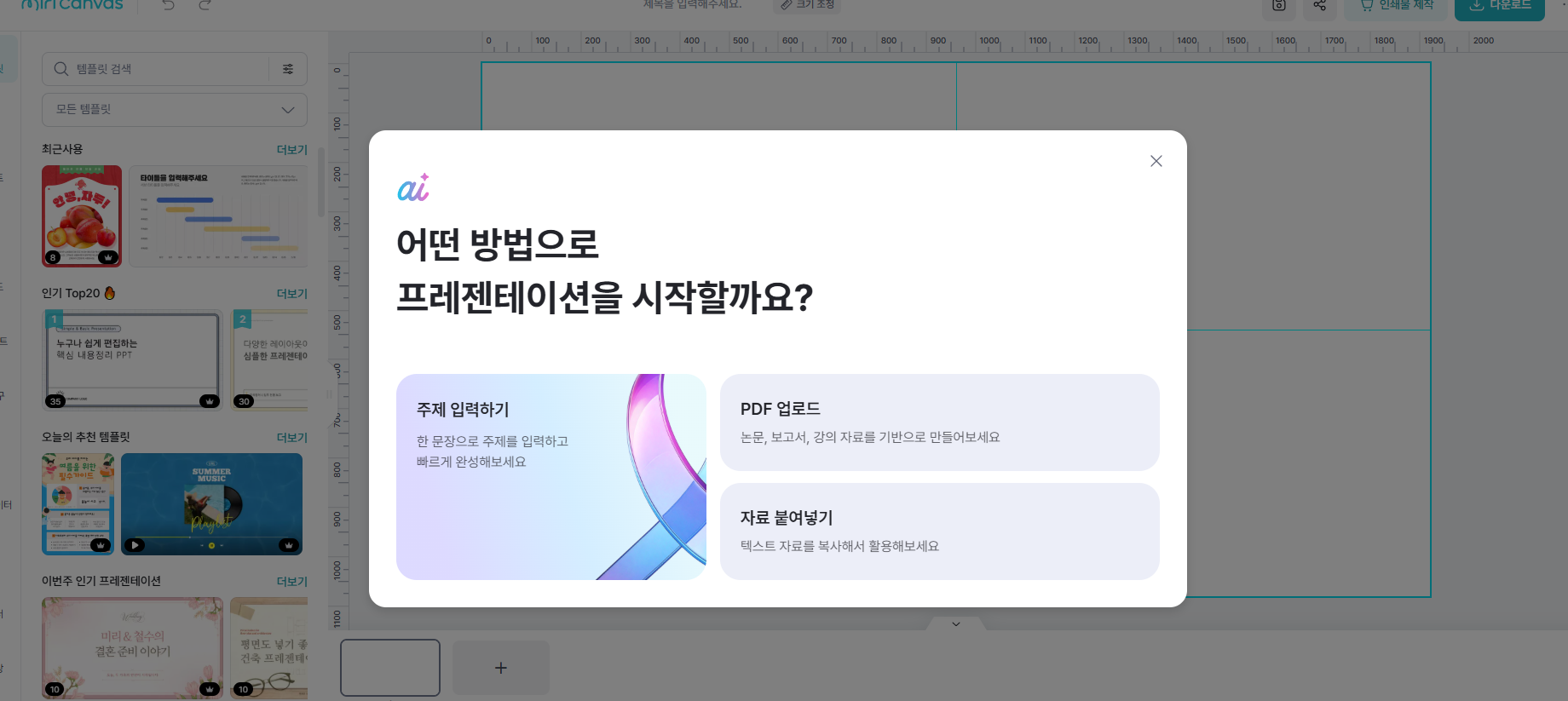Image resolution: width=1568 pixels, height=701 pixels.
Task: Click the title input at top center
Action: (x=692, y=5)
